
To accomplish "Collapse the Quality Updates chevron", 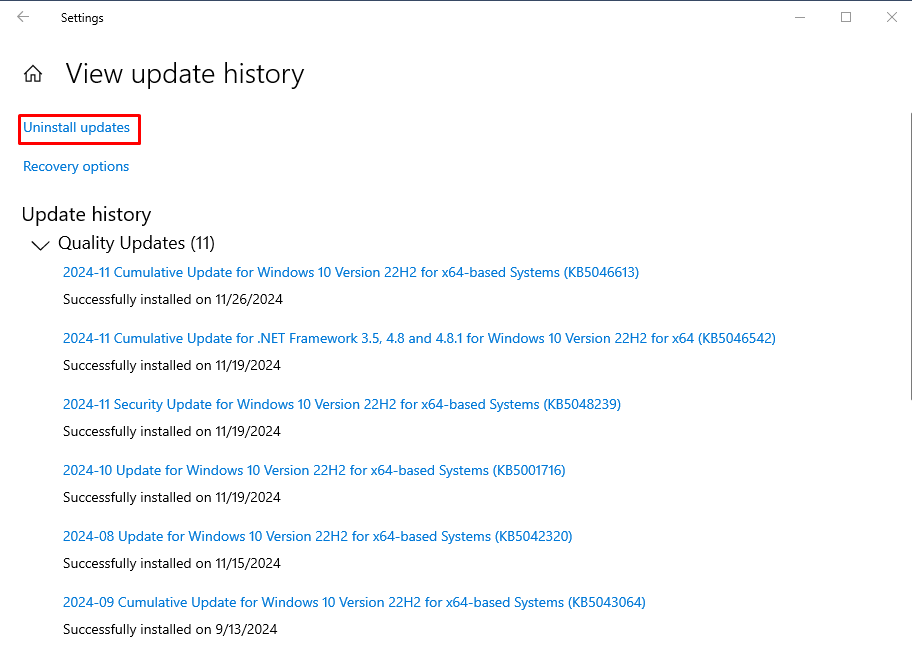I will pyautogui.click(x=40, y=245).
